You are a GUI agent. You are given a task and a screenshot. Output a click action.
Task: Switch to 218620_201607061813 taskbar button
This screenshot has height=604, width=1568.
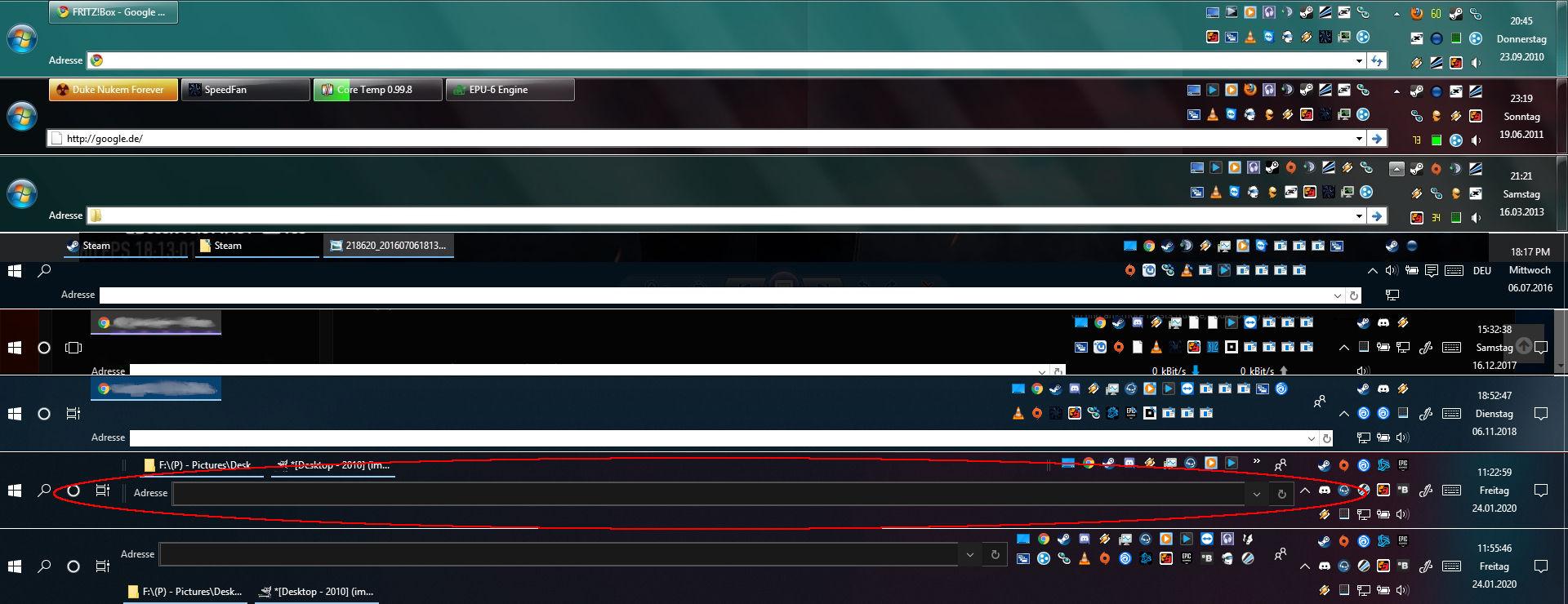(x=389, y=246)
